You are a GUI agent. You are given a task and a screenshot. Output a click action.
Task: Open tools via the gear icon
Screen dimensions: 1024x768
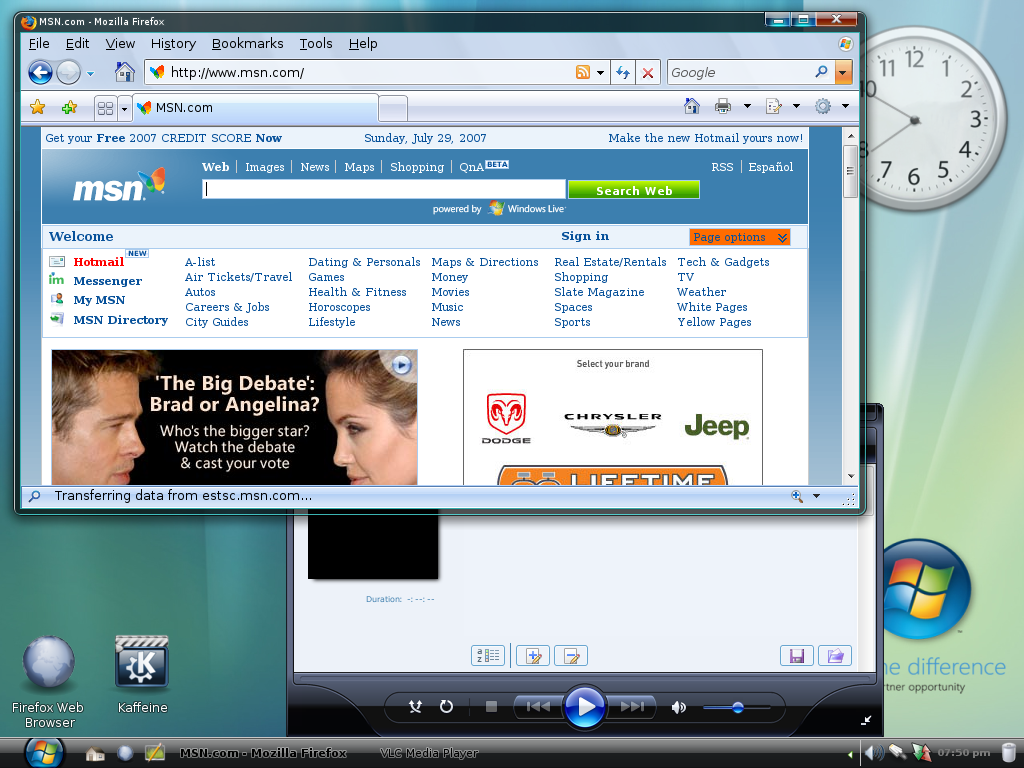pyautogui.click(x=823, y=106)
